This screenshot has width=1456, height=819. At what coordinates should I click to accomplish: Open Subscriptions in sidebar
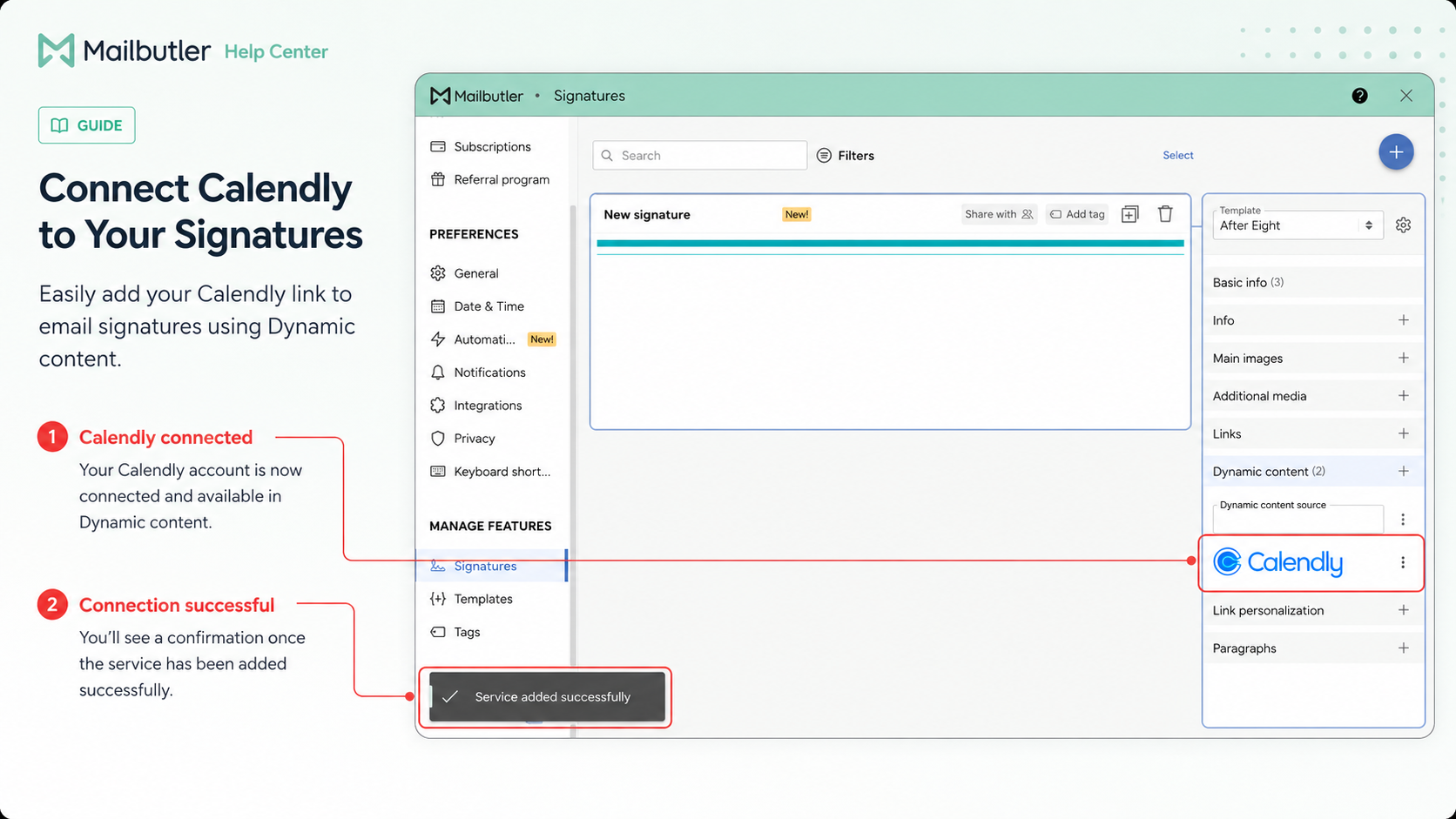[481, 146]
